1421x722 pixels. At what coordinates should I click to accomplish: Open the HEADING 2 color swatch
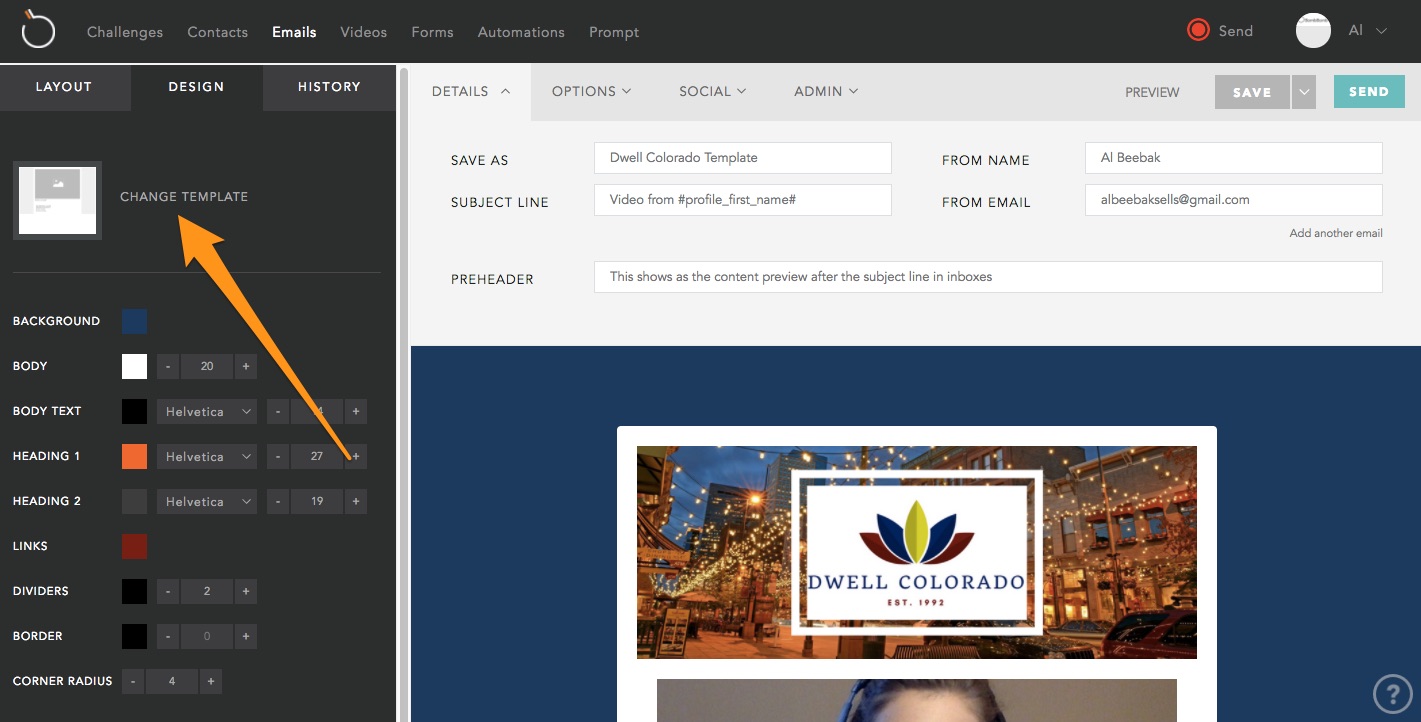coord(134,501)
